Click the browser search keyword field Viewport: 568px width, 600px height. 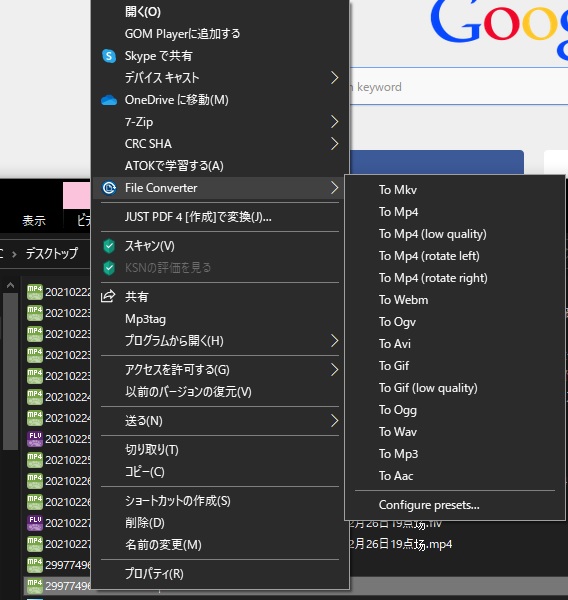tap(459, 86)
